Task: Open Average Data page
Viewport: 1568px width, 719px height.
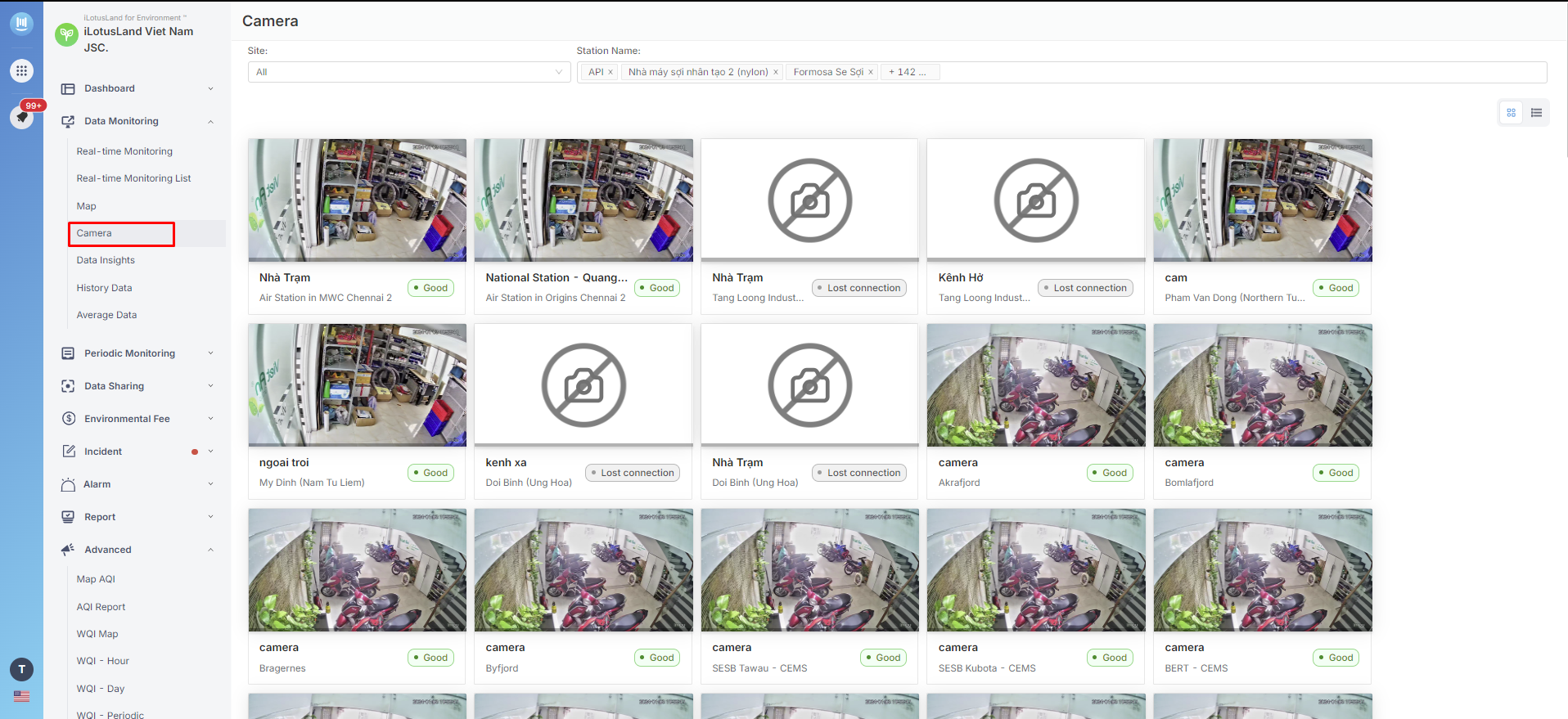Action: 106,315
